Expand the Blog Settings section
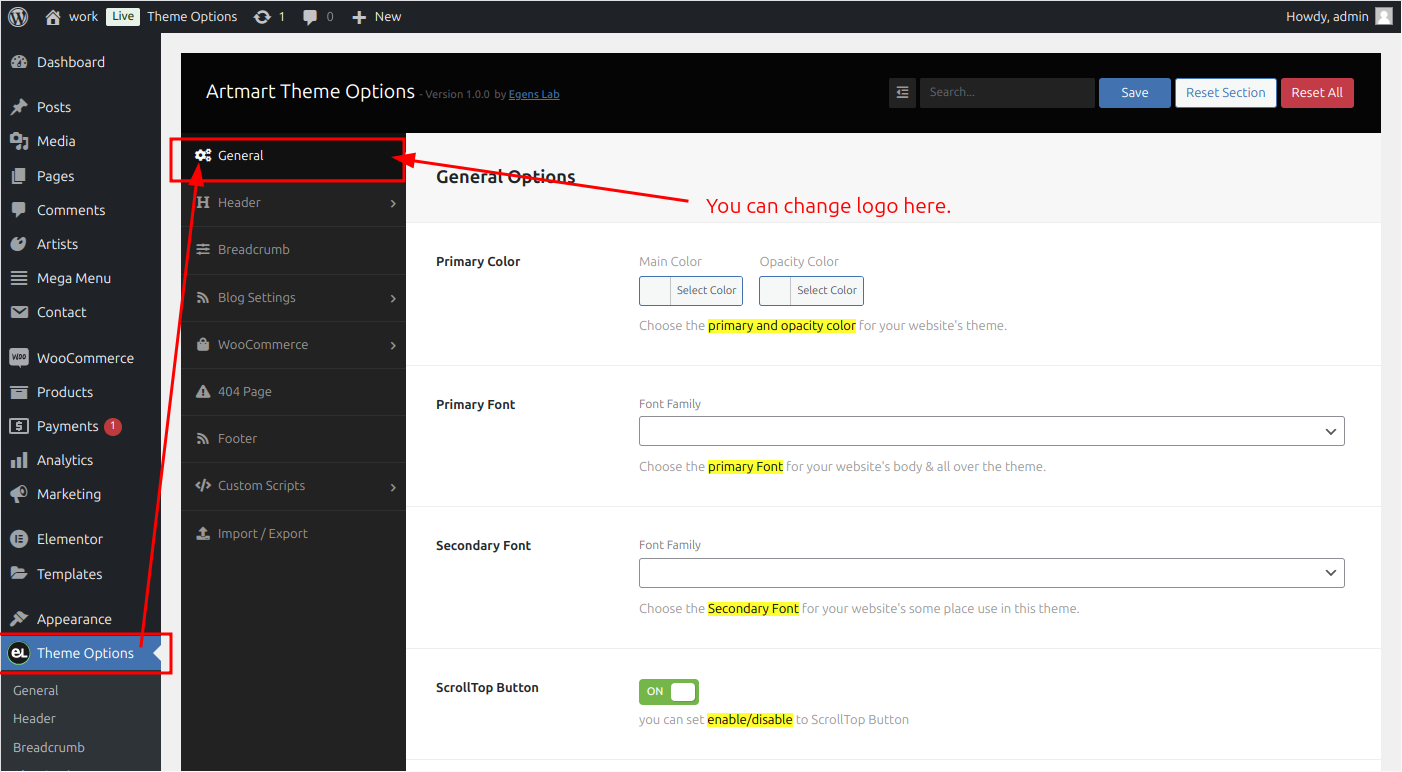This screenshot has height=772, width=1402. [x=293, y=298]
